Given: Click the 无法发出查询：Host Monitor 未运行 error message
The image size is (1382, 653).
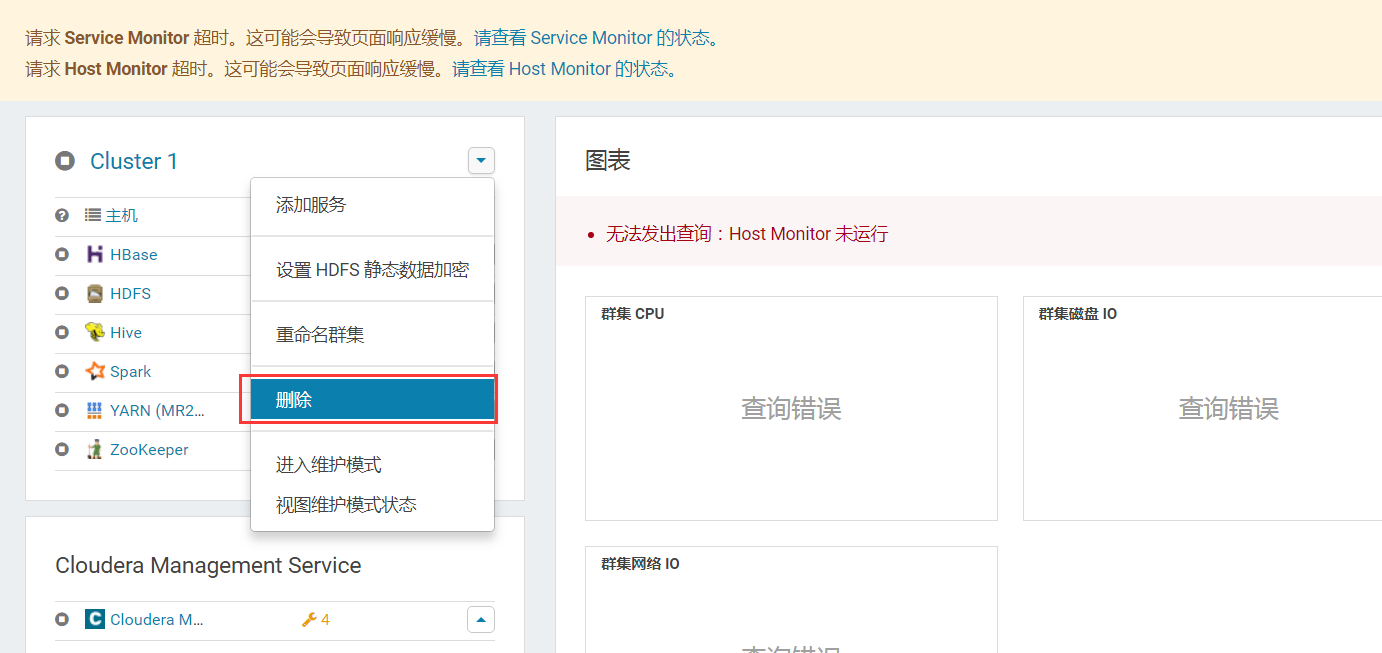Looking at the screenshot, I should (x=747, y=234).
